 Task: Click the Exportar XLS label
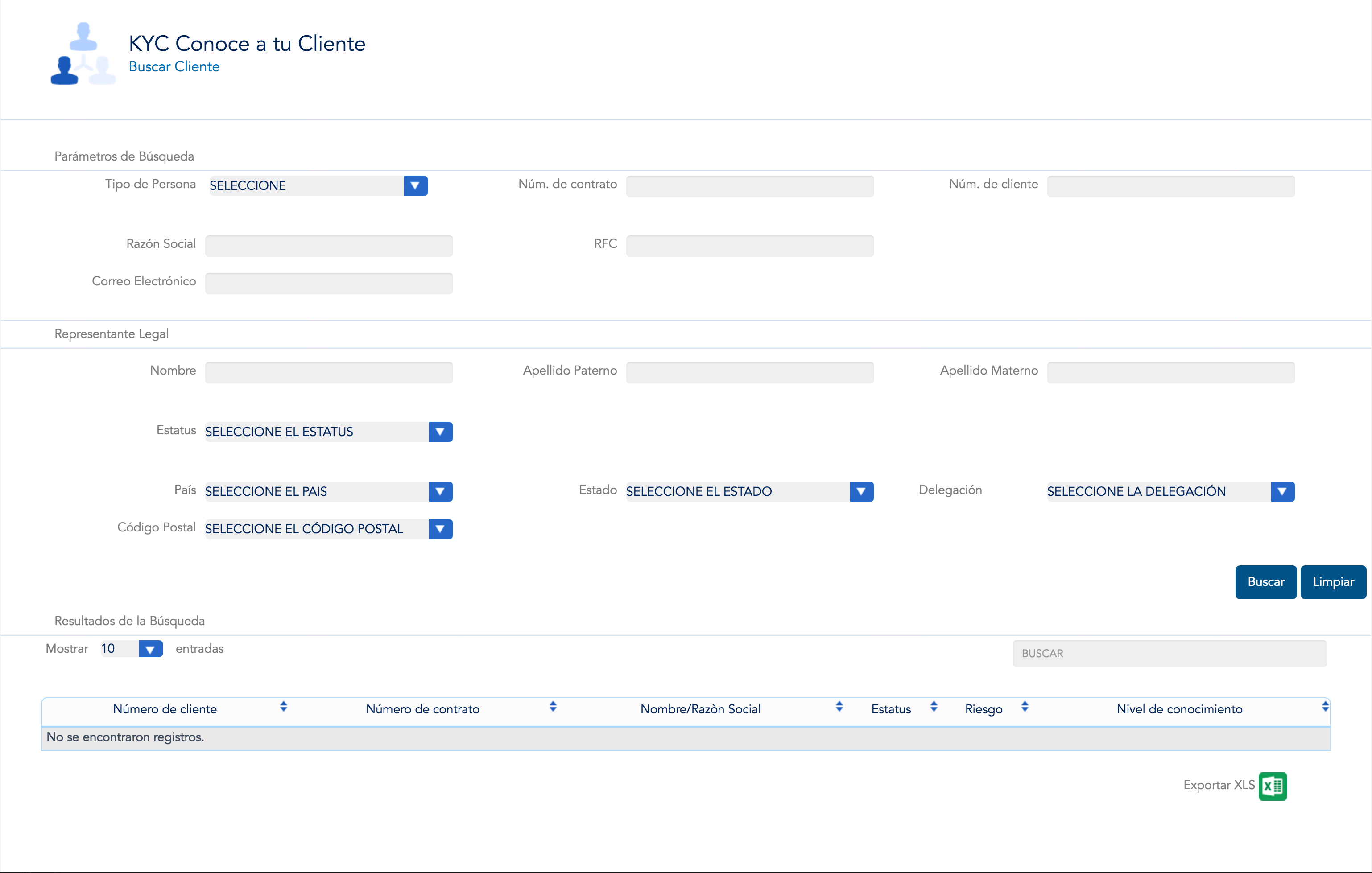point(1219,785)
